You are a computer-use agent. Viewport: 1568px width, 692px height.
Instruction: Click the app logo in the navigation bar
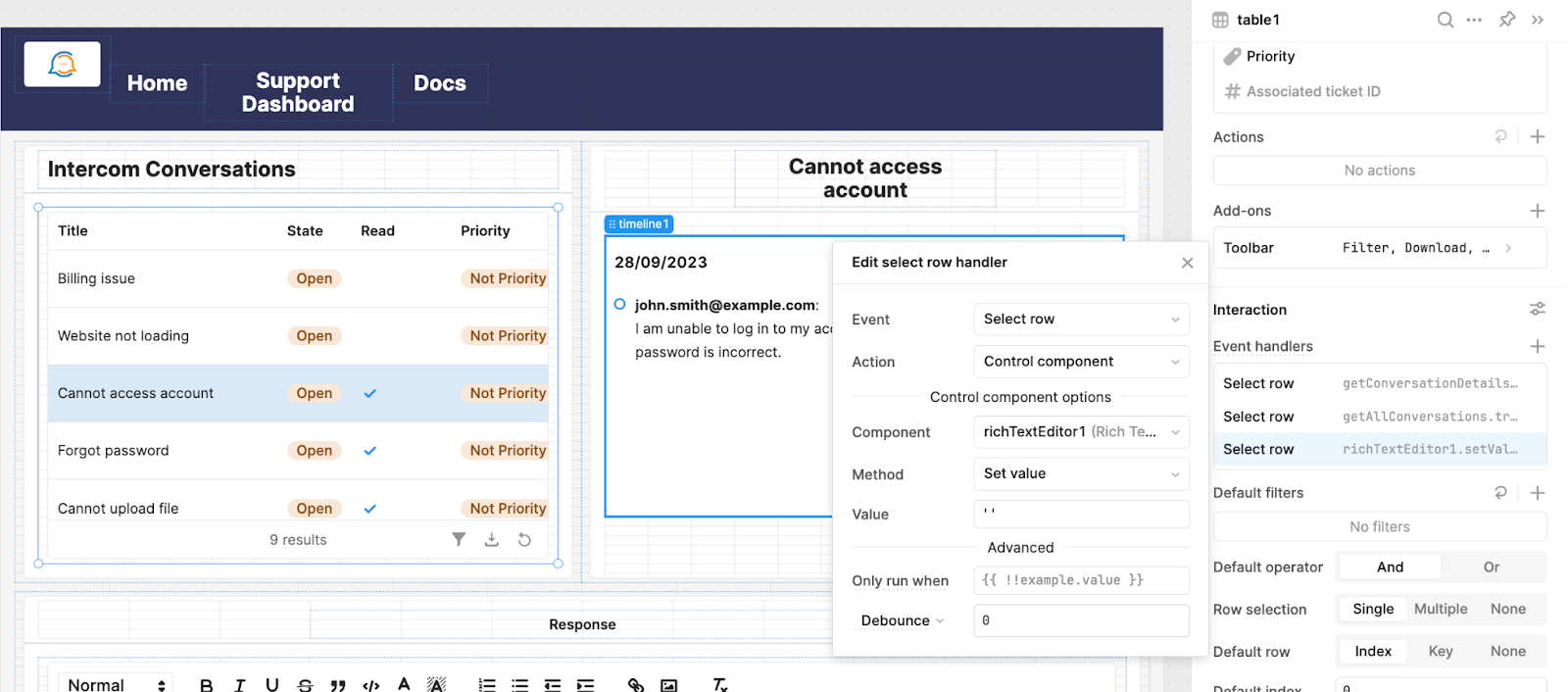(63, 65)
